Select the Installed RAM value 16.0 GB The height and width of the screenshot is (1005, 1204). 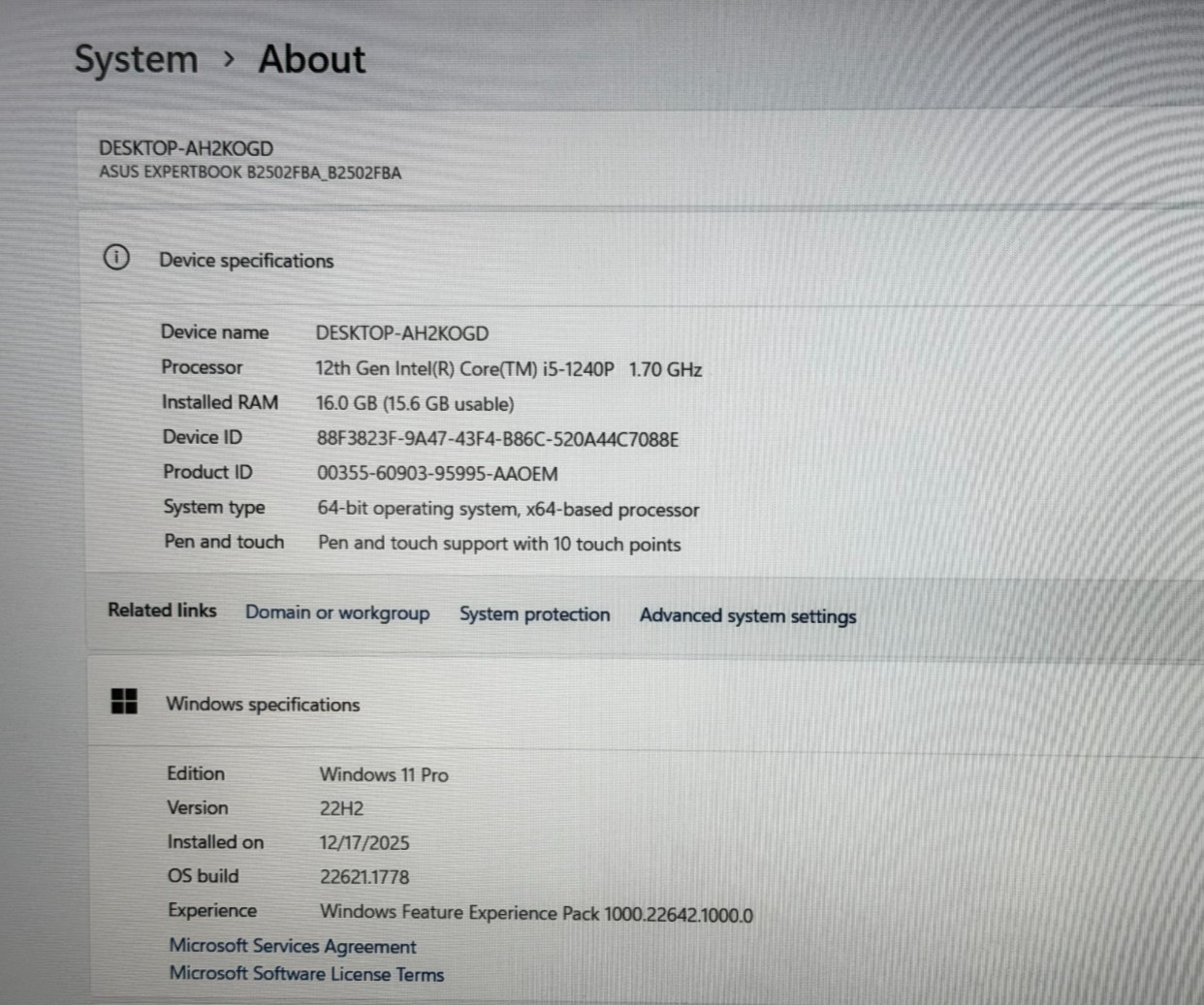click(415, 404)
